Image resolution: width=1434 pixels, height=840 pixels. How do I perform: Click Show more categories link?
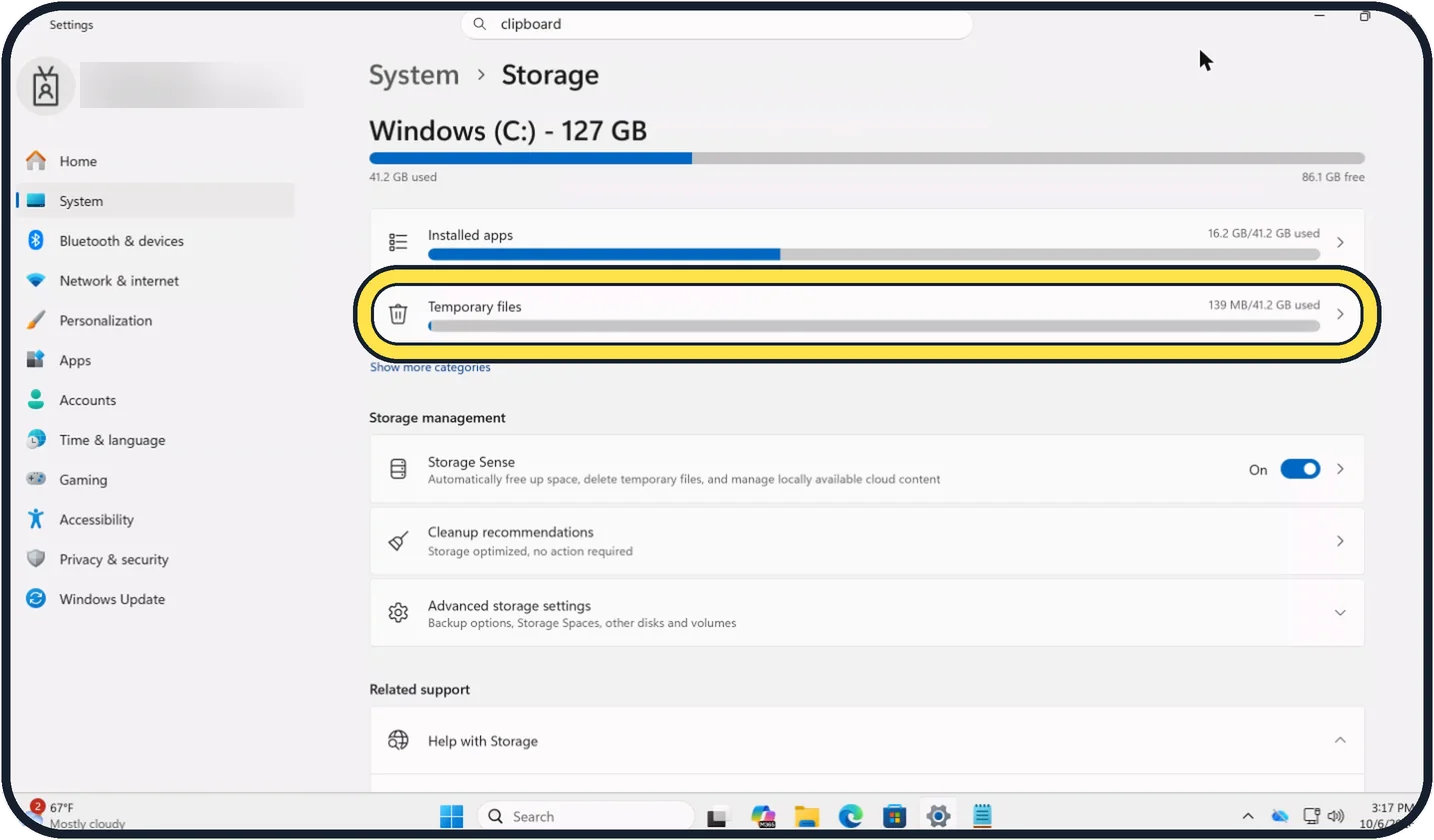pyautogui.click(x=430, y=367)
